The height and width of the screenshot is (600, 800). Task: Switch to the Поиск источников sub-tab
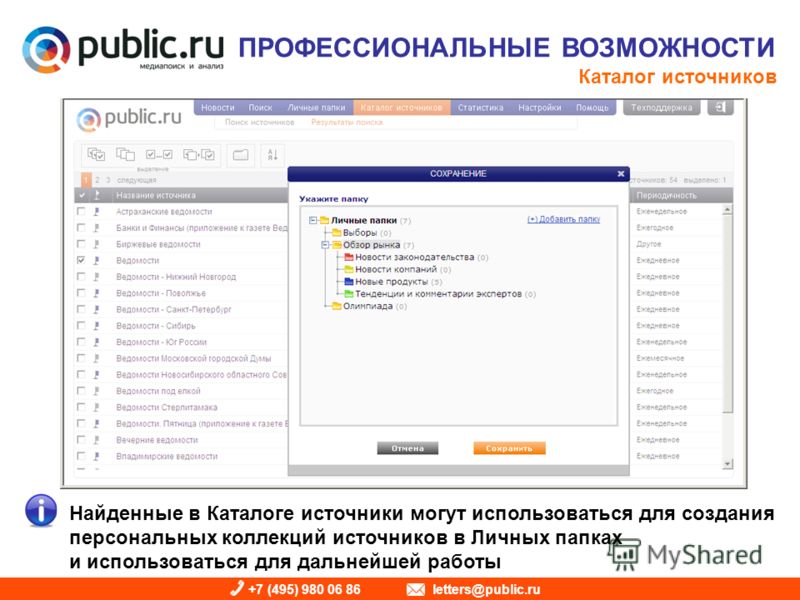pos(260,122)
